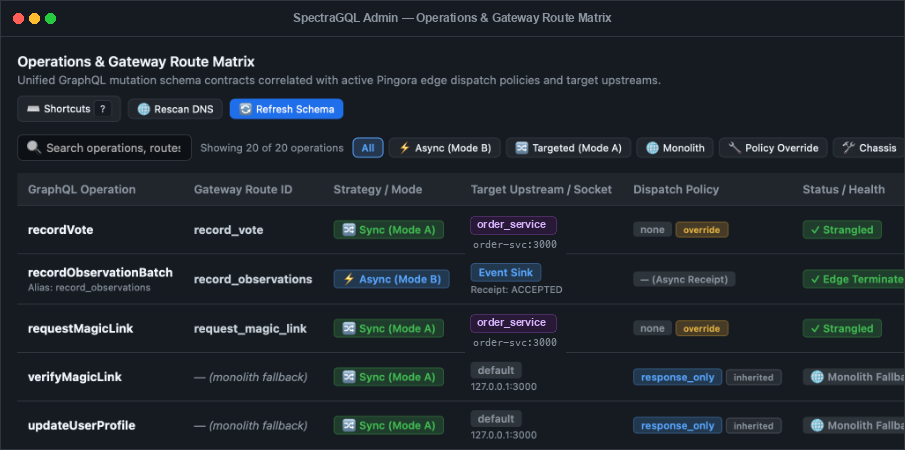Viewport: 905px width, 450px height.
Task: Click response_only badge in updateUserProfile row
Action: 678,426
